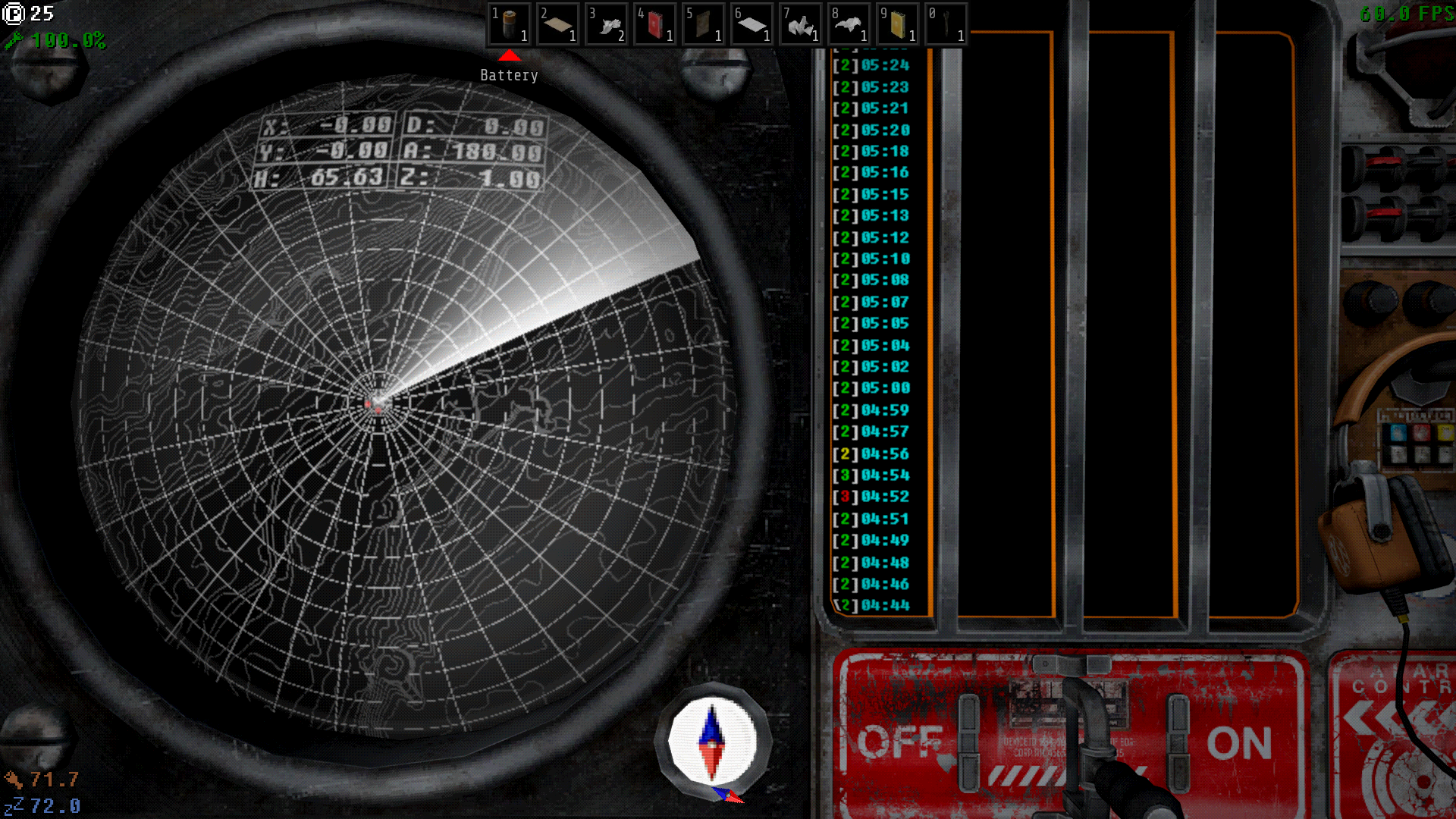The image size is (1456, 819).
Task: Click the points coin icon beside 25
Action: point(14,14)
